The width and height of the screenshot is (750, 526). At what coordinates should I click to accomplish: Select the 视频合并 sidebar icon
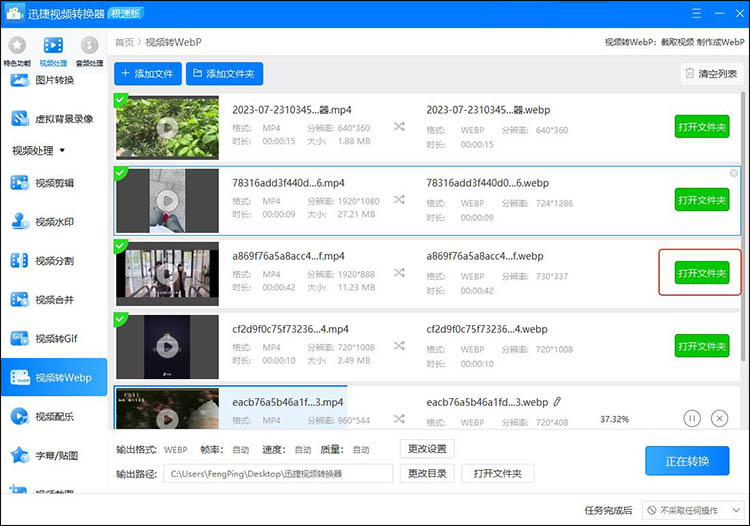pos(20,299)
